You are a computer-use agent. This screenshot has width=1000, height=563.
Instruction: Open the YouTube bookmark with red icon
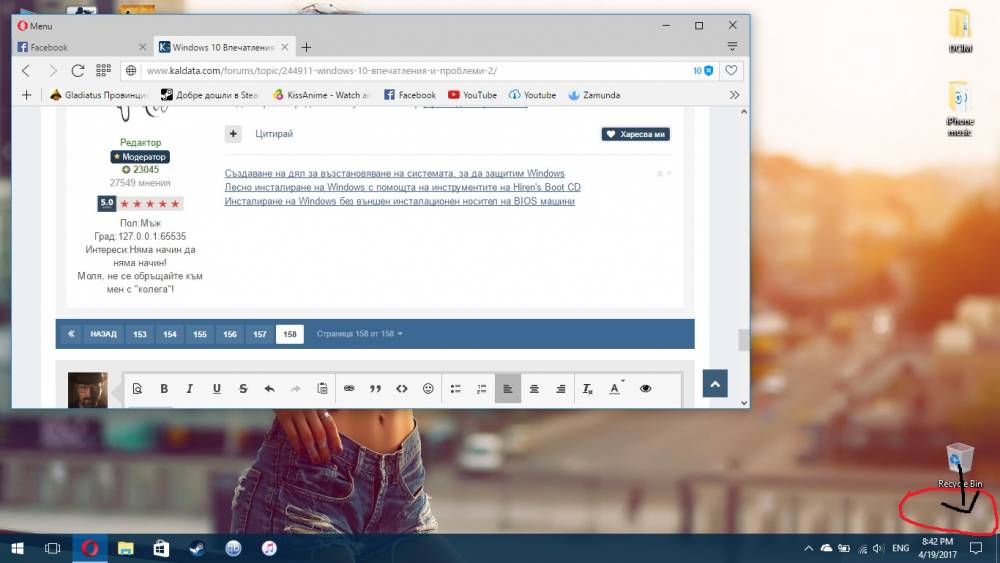coord(472,95)
